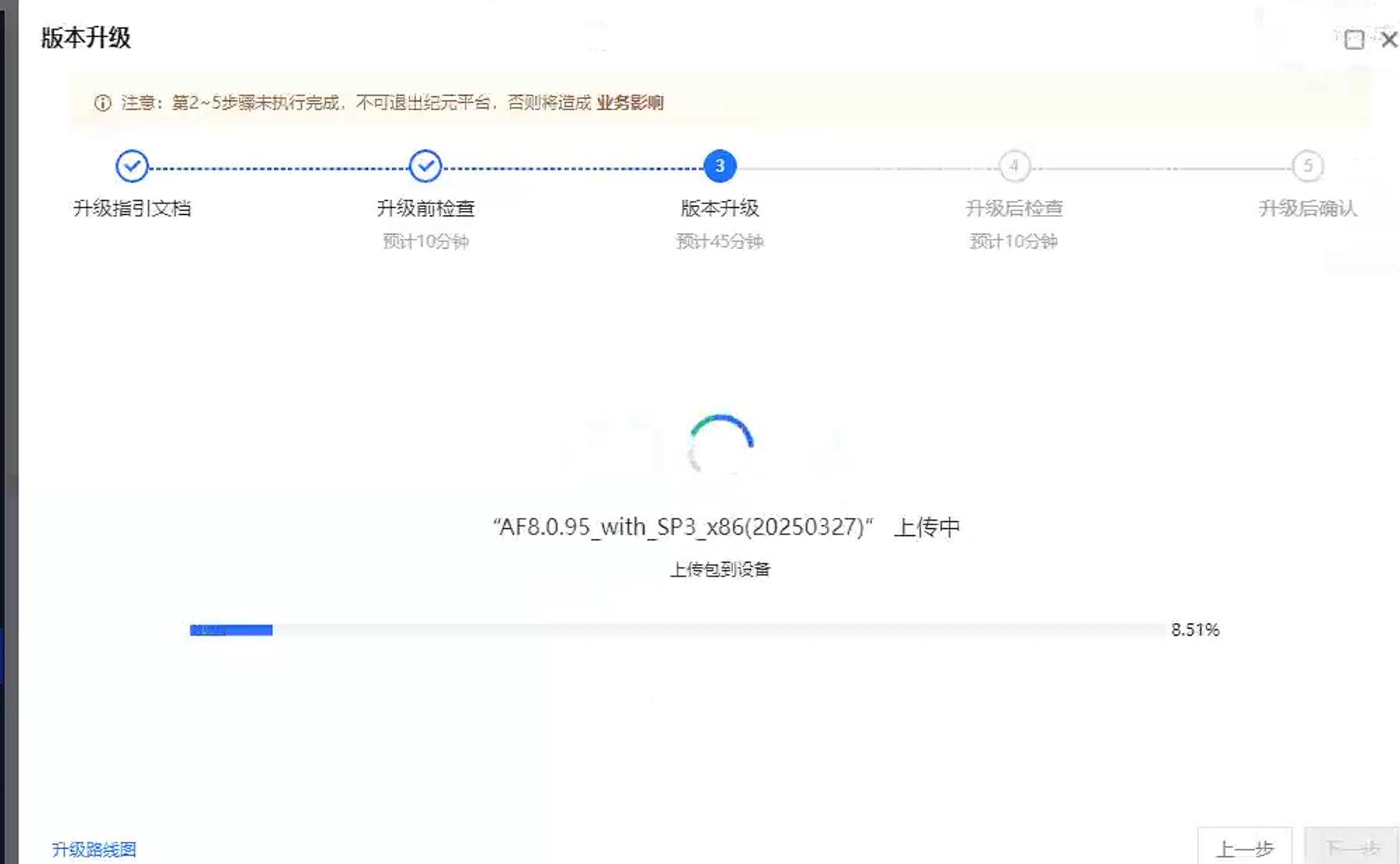Click the loading spinner above the file name
Screen dimensions: 1400x864
(720, 445)
